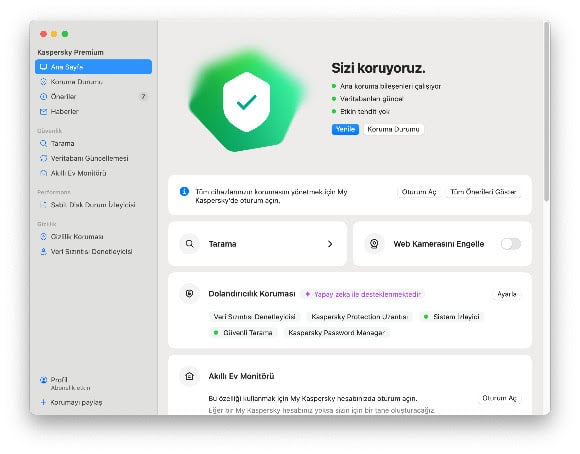
Task: Click the vertical scrollbar thumb
Action: pyautogui.click(x=546, y=111)
